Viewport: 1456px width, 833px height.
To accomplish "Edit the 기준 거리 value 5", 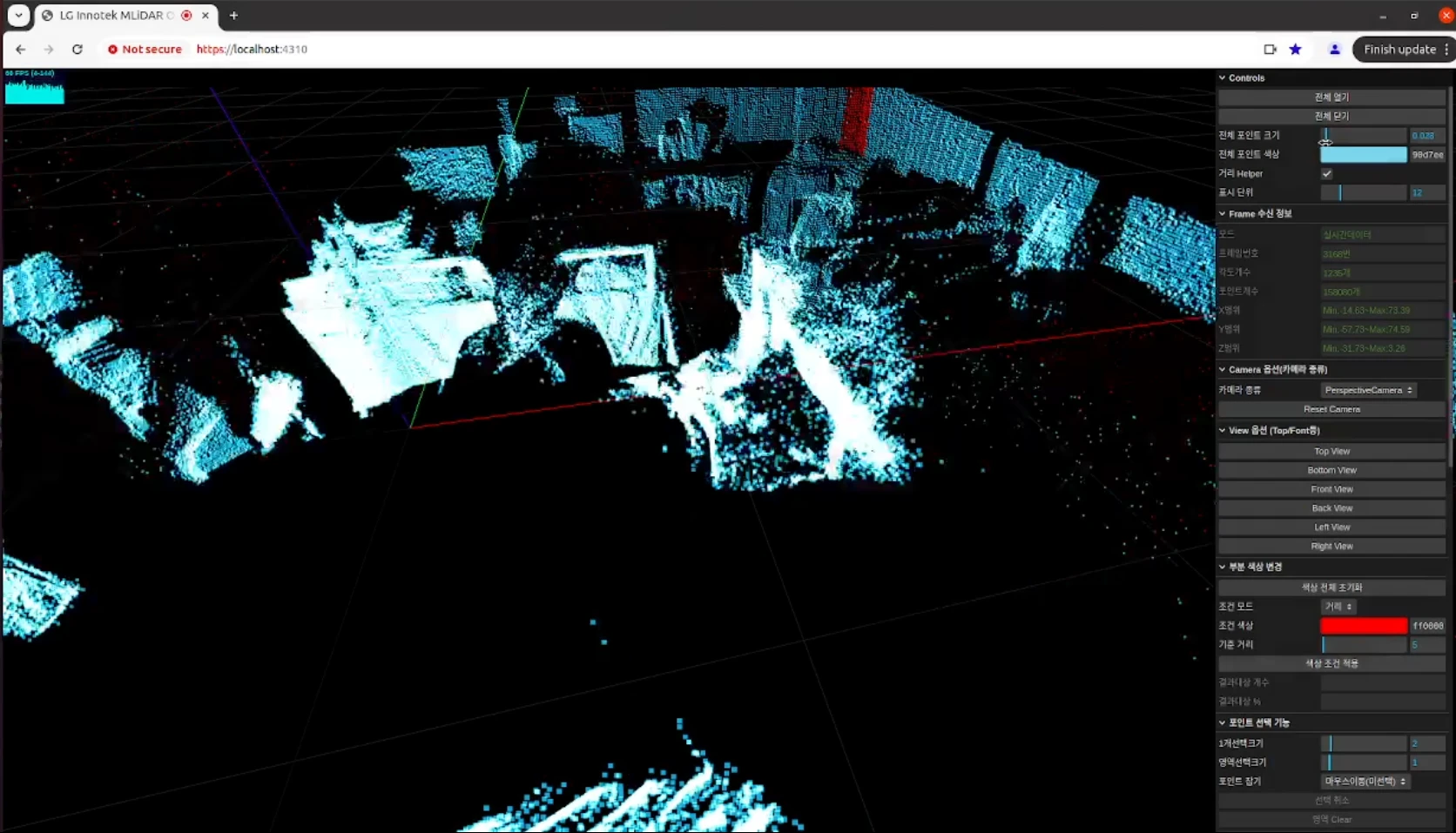I will click(x=1427, y=645).
